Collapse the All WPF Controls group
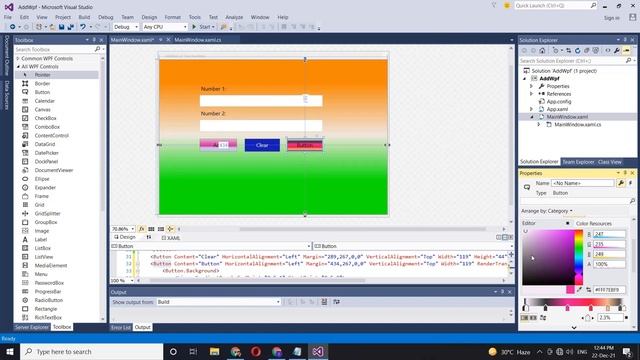 [x=18, y=67]
